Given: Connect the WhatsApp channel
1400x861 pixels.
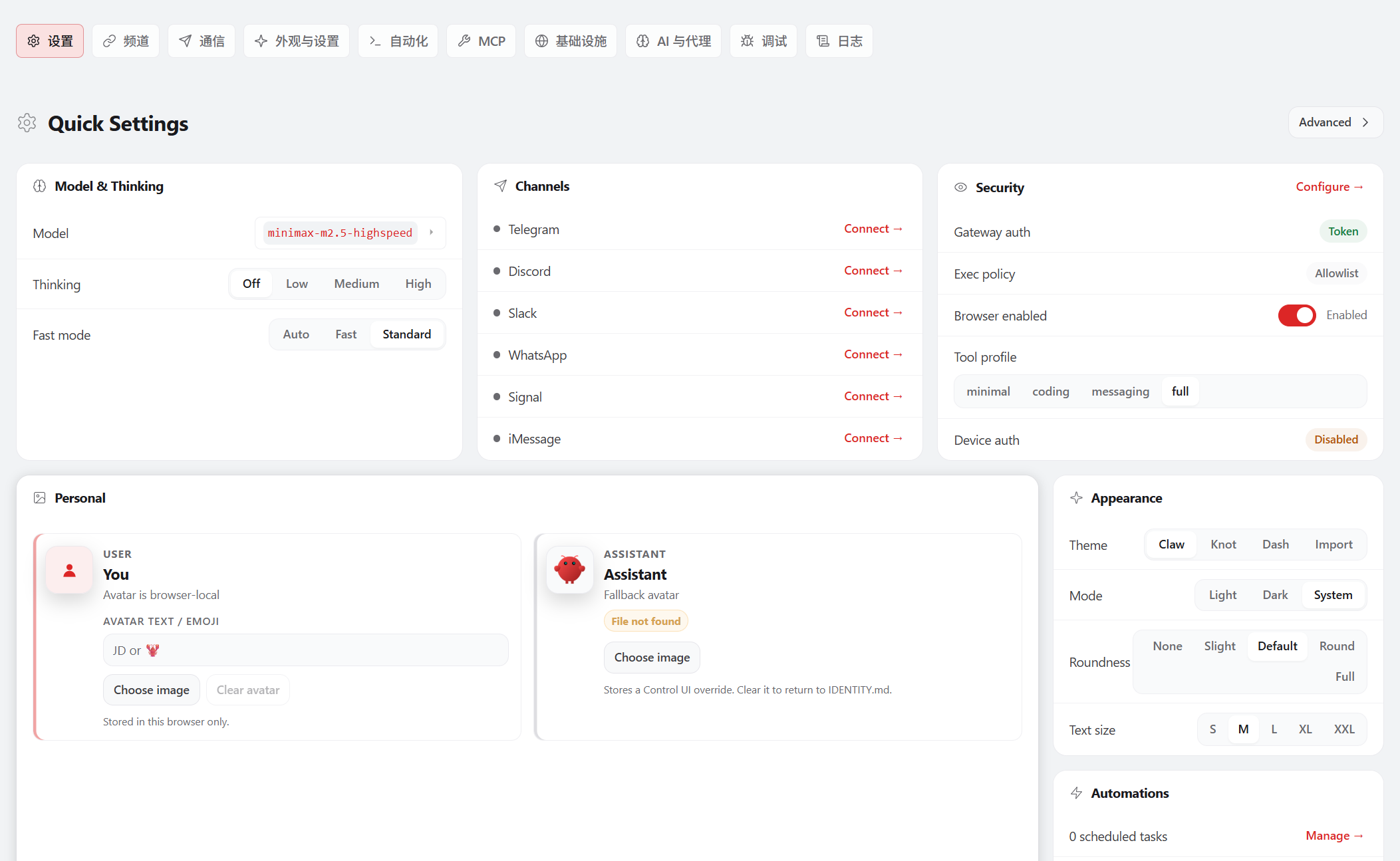Looking at the screenshot, I should [873, 354].
